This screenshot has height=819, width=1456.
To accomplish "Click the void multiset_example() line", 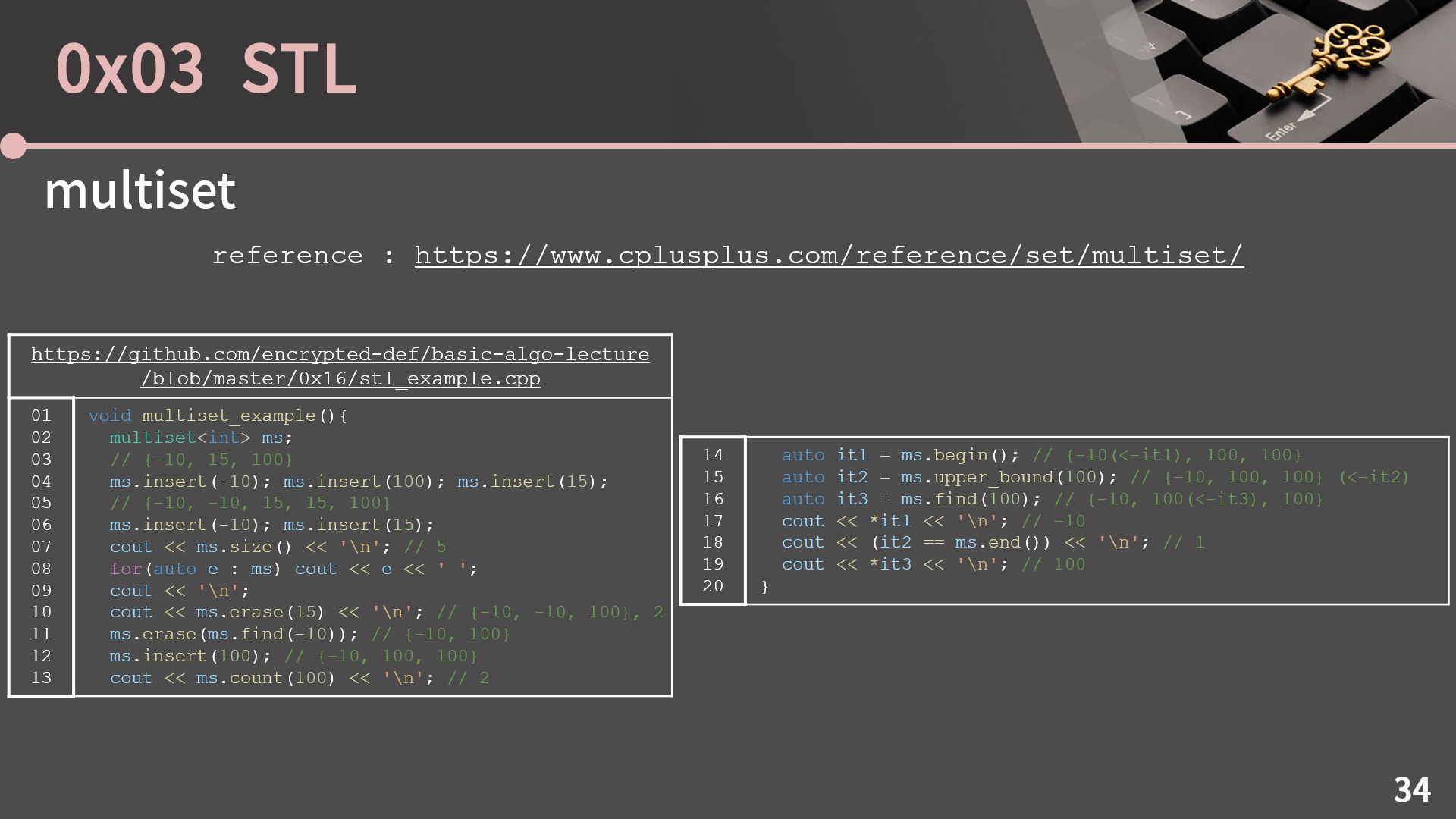I will click(218, 416).
